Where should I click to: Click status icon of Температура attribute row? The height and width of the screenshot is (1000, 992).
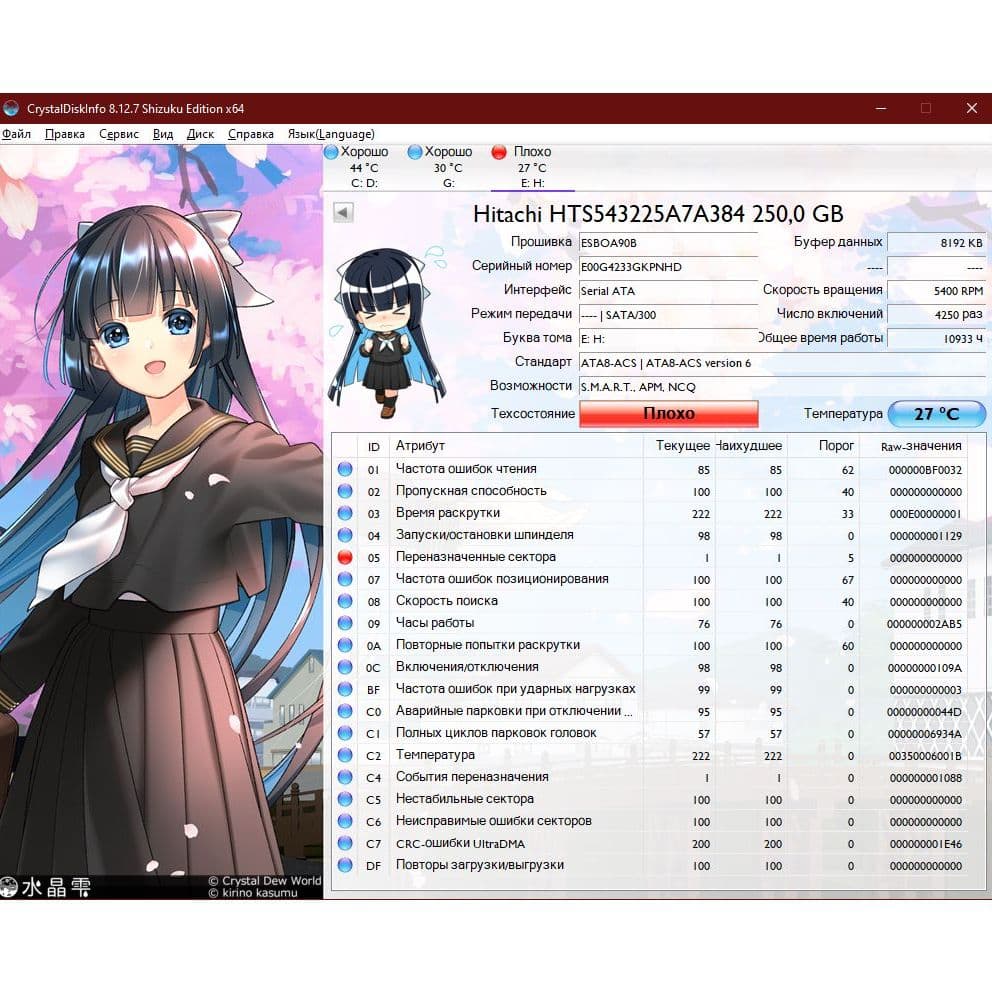(x=345, y=755)
